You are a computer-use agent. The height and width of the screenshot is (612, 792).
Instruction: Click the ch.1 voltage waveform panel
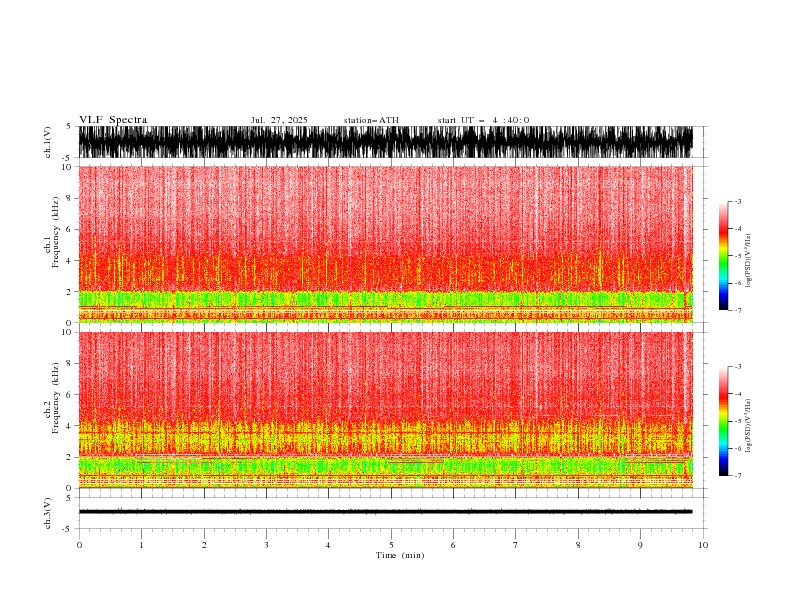(385, 142)
